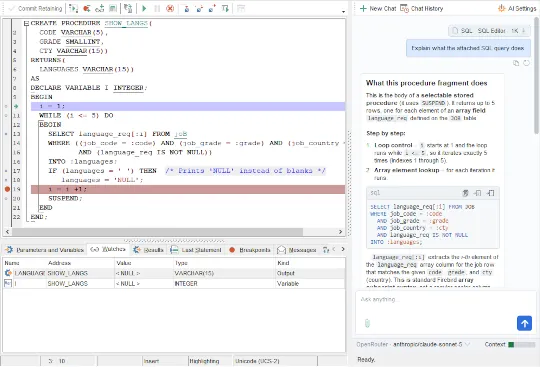Switch to the Messages tab
This screenshot has width=540, height=367.
point(297,250)
